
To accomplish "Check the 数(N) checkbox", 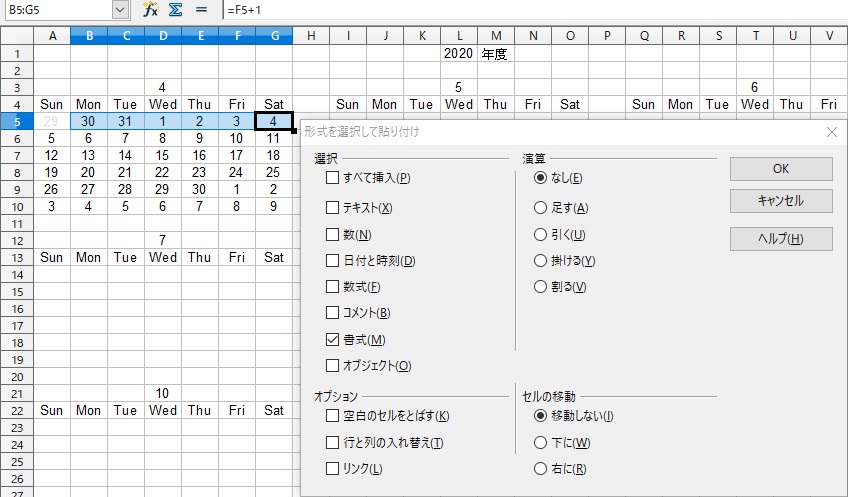I will pos(332,234).
